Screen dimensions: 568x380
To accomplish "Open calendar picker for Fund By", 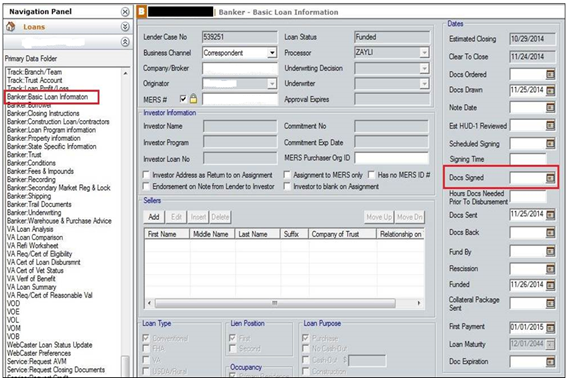I will coord(550,251).
